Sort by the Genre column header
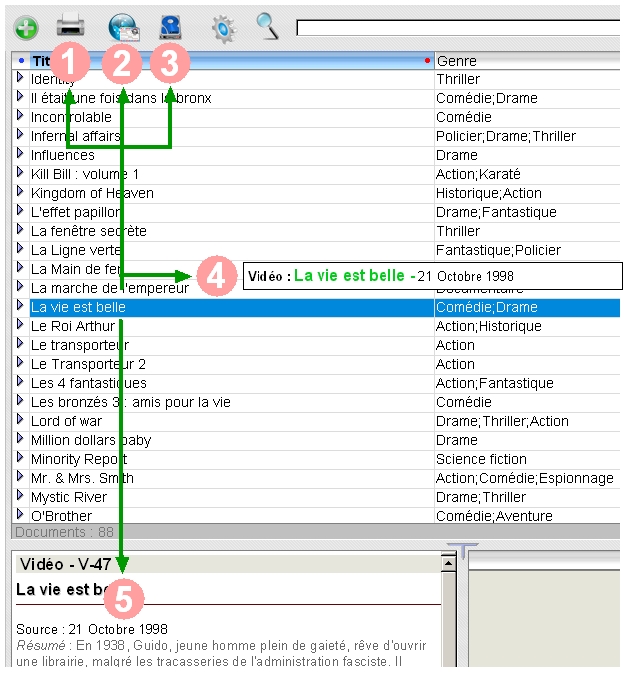The image size is (629, 673). (527, 61)
